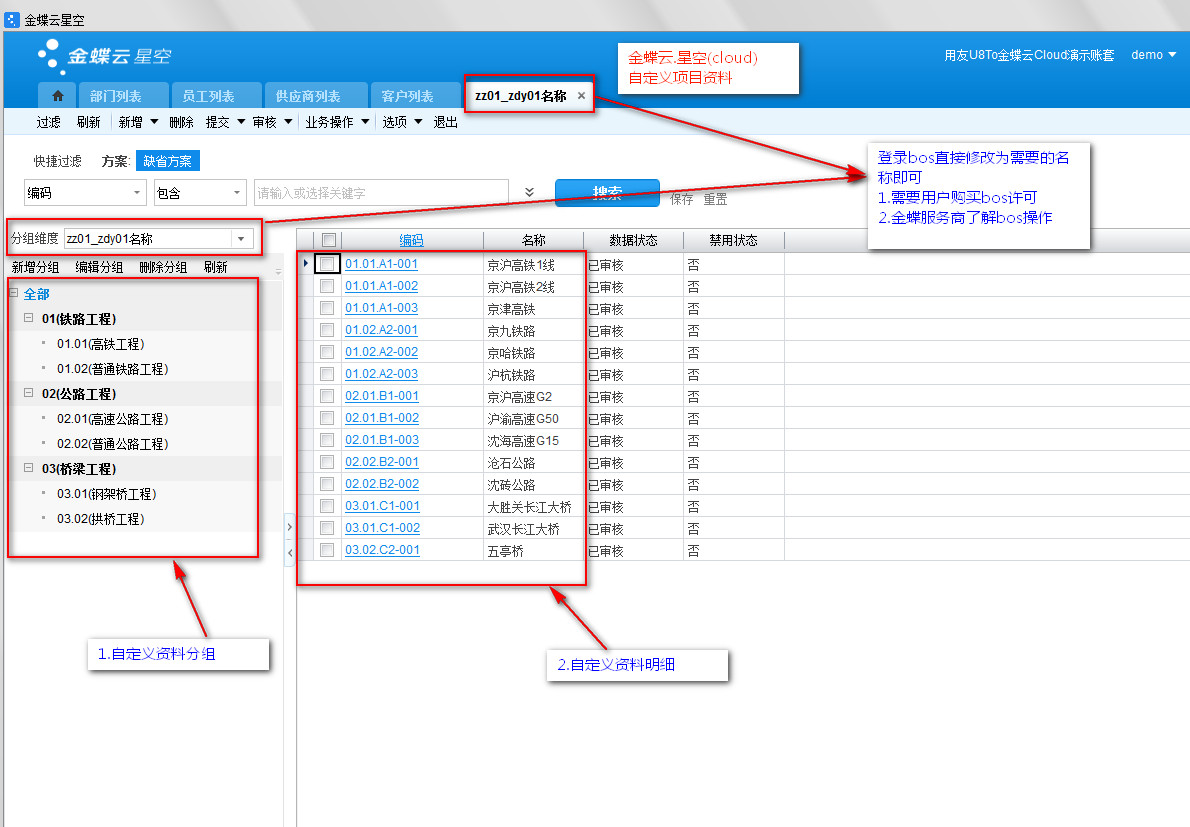Switch to the 员工列表 tab
The image size is (1190, 827).
coord(208,97)
